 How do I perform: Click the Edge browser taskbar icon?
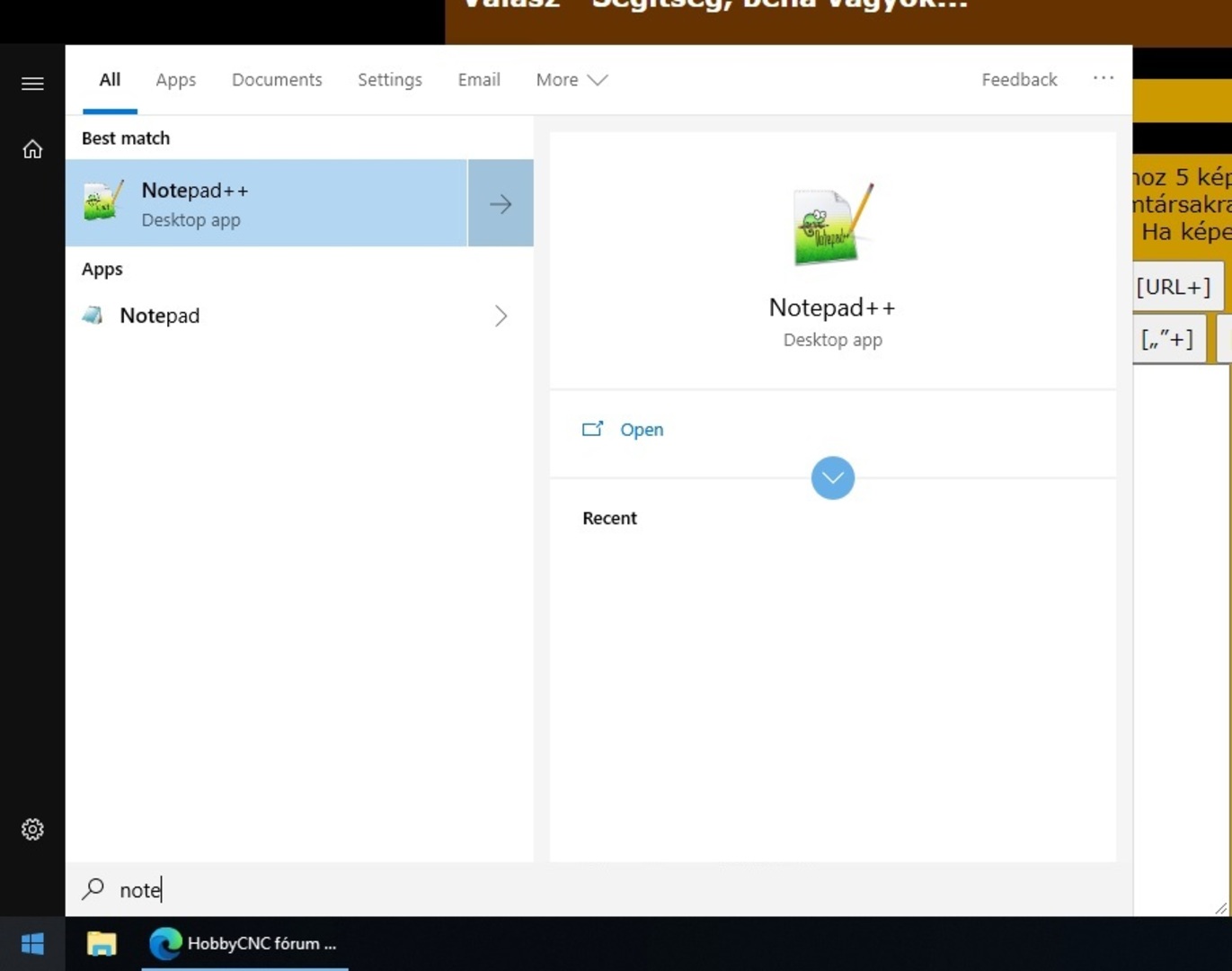point(165,944)
